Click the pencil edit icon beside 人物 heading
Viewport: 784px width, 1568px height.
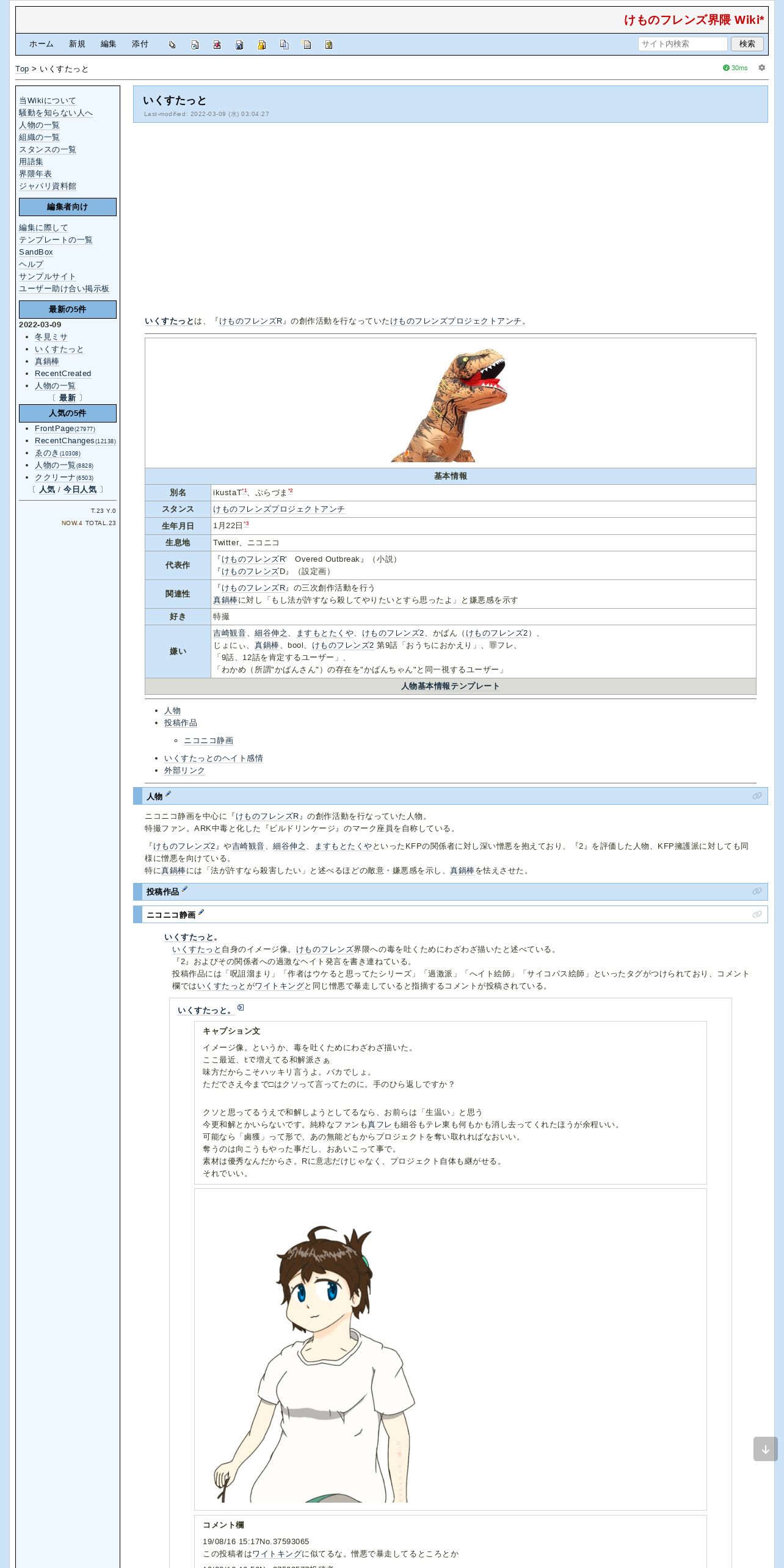click(x=168, y=794)
